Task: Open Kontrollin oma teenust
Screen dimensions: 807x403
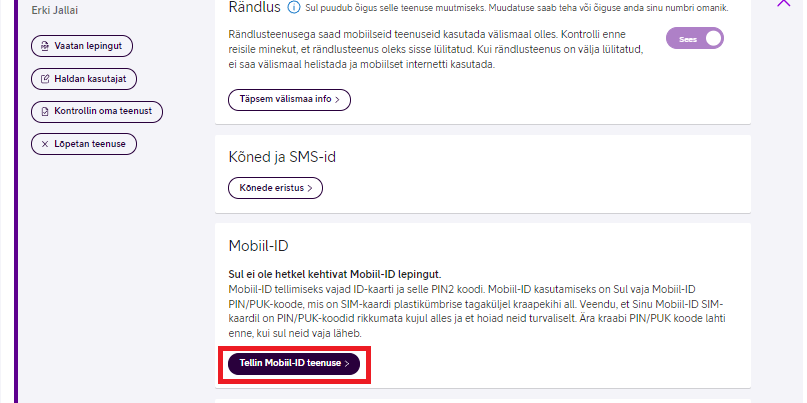Action: click(97, 112)
